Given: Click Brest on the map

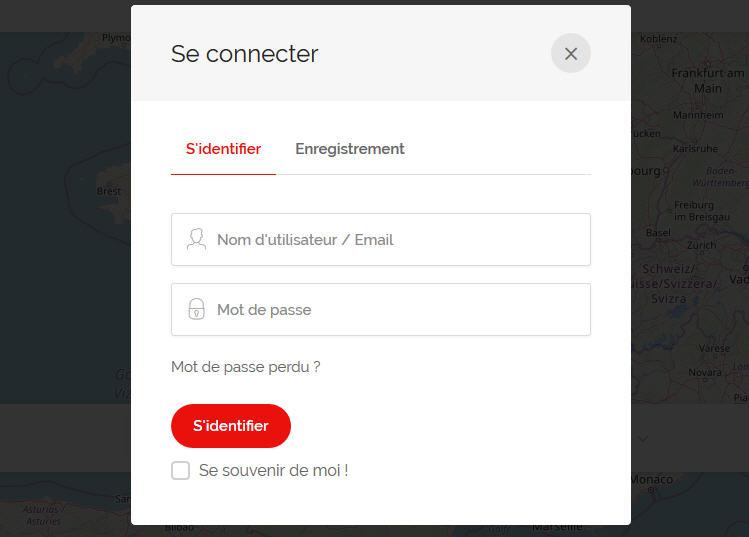Looking at the screenshot, I should point(109,191).
